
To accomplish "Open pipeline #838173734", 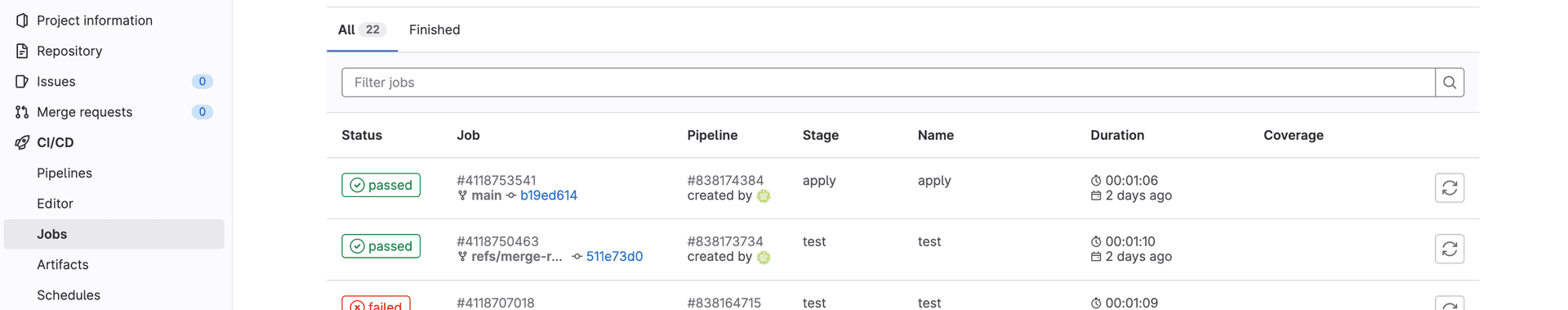I will [725, 241].
